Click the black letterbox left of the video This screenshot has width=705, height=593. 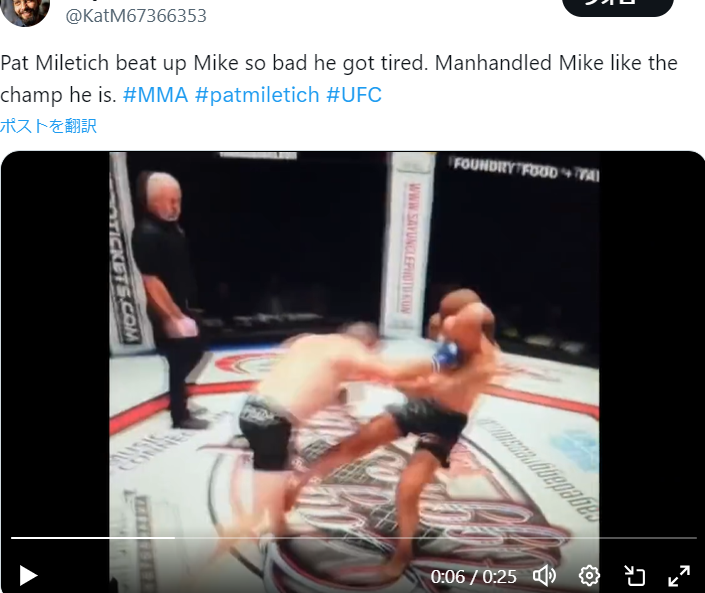click(x=55, y=342)
